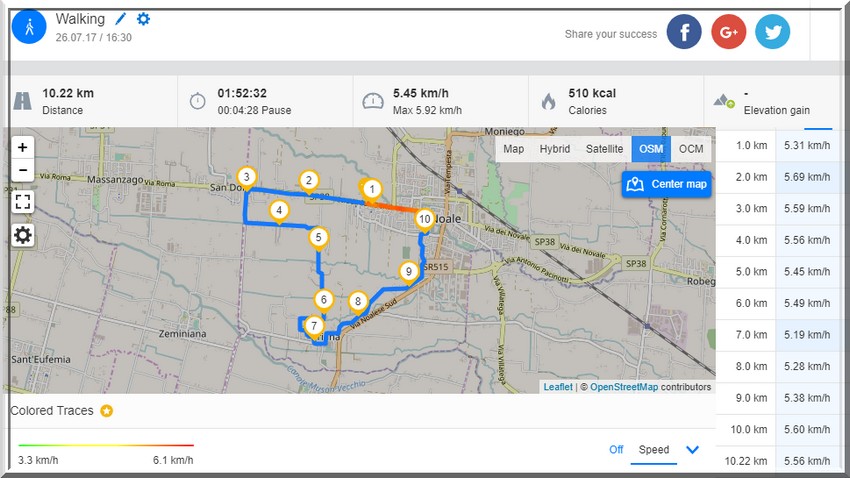Select the 2.0 km split row
Image resolution: width=850 pixels, height=478 pixels.
pyautogui.click(x=781, y=177)
